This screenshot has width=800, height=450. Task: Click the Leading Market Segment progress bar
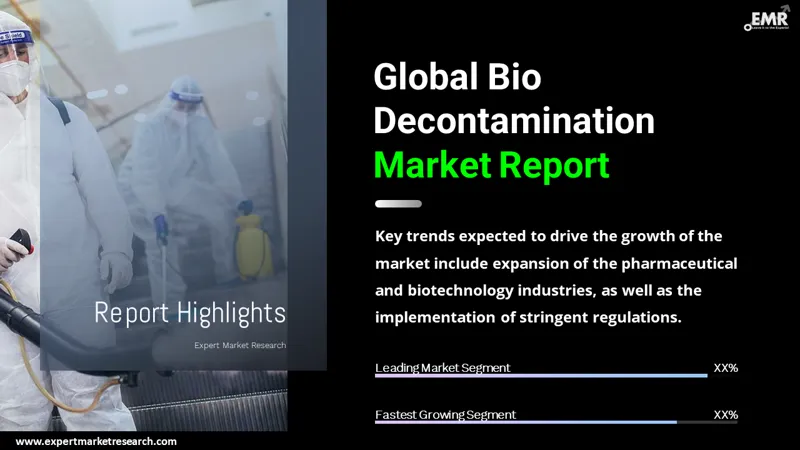(x=541, y=376)
